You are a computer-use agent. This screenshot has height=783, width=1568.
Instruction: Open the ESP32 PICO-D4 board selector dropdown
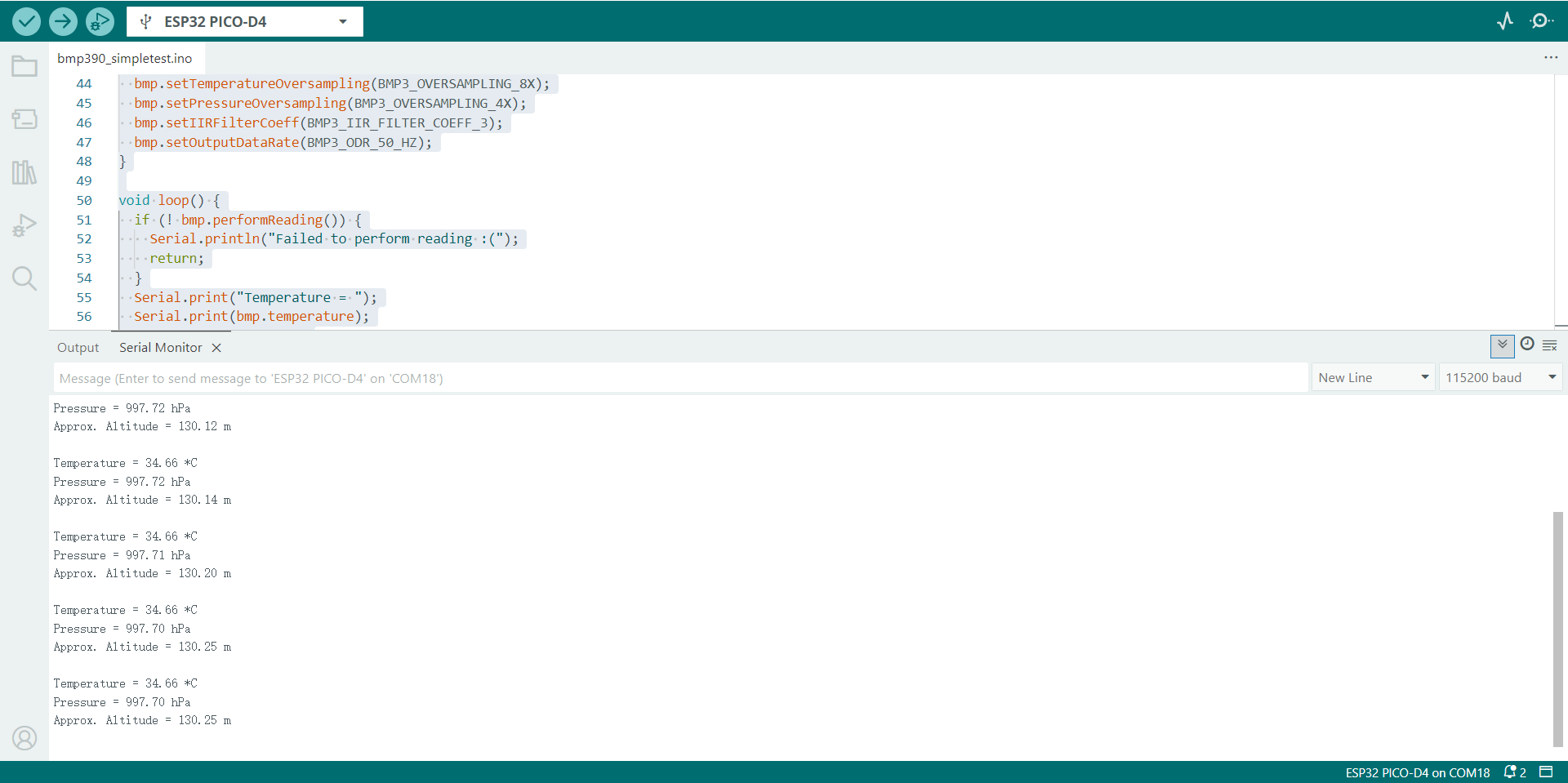[x=244, y=22]
